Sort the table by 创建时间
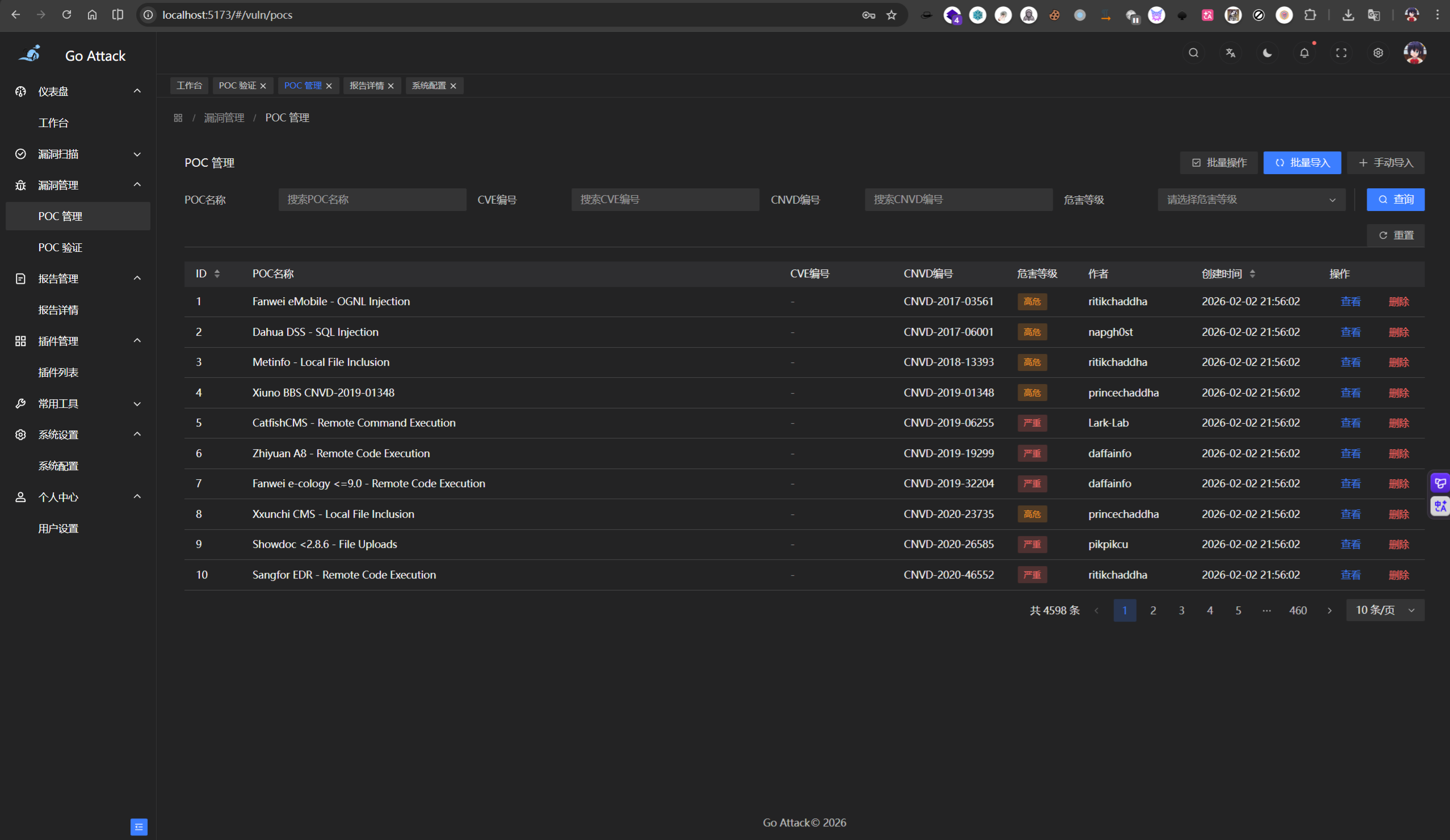The image size is (1450, 840). pyautogui.click(x=1252, y=274)
